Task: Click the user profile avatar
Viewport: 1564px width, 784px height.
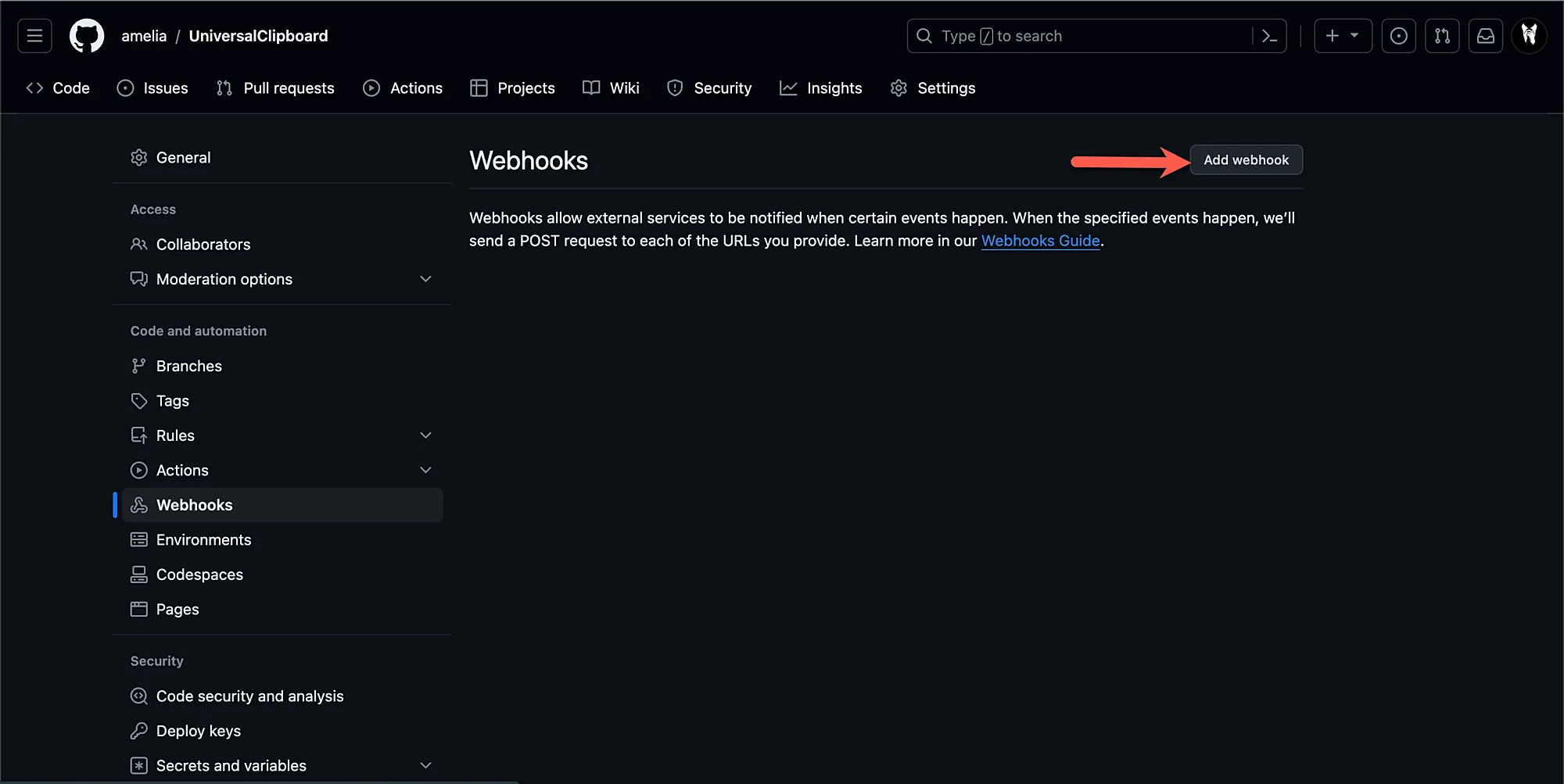Action: click(1529, 36)
